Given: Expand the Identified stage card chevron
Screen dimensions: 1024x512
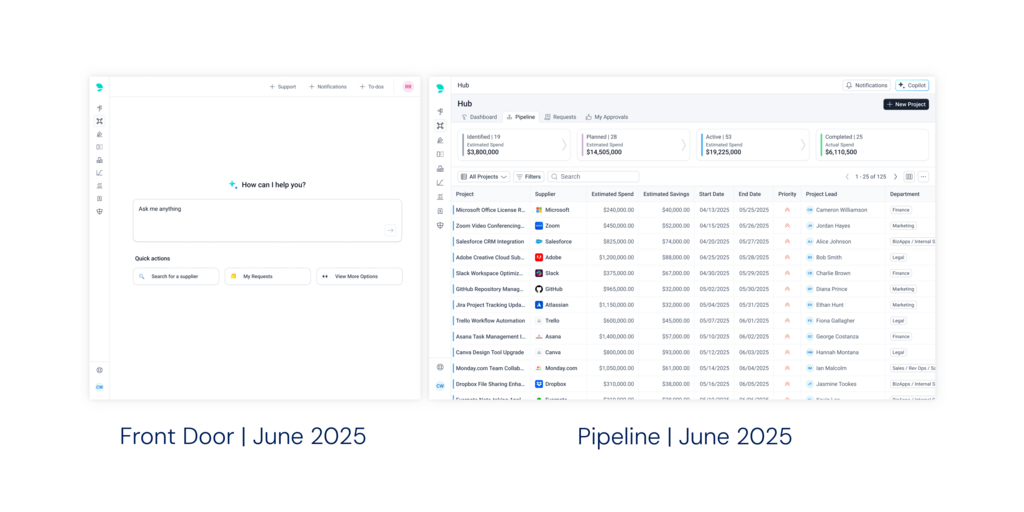Looking at the screenshot, I should [563, 145].
